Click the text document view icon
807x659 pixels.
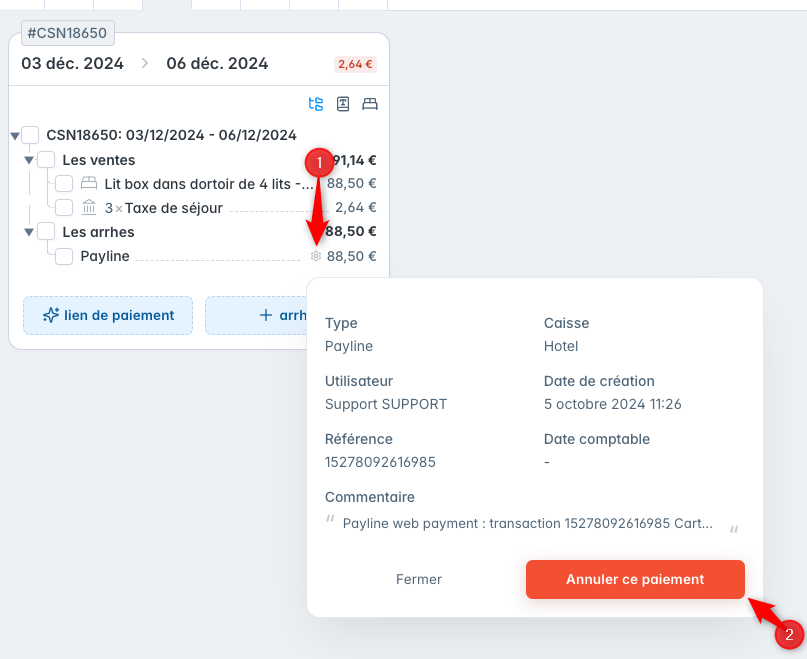(343, 104)
